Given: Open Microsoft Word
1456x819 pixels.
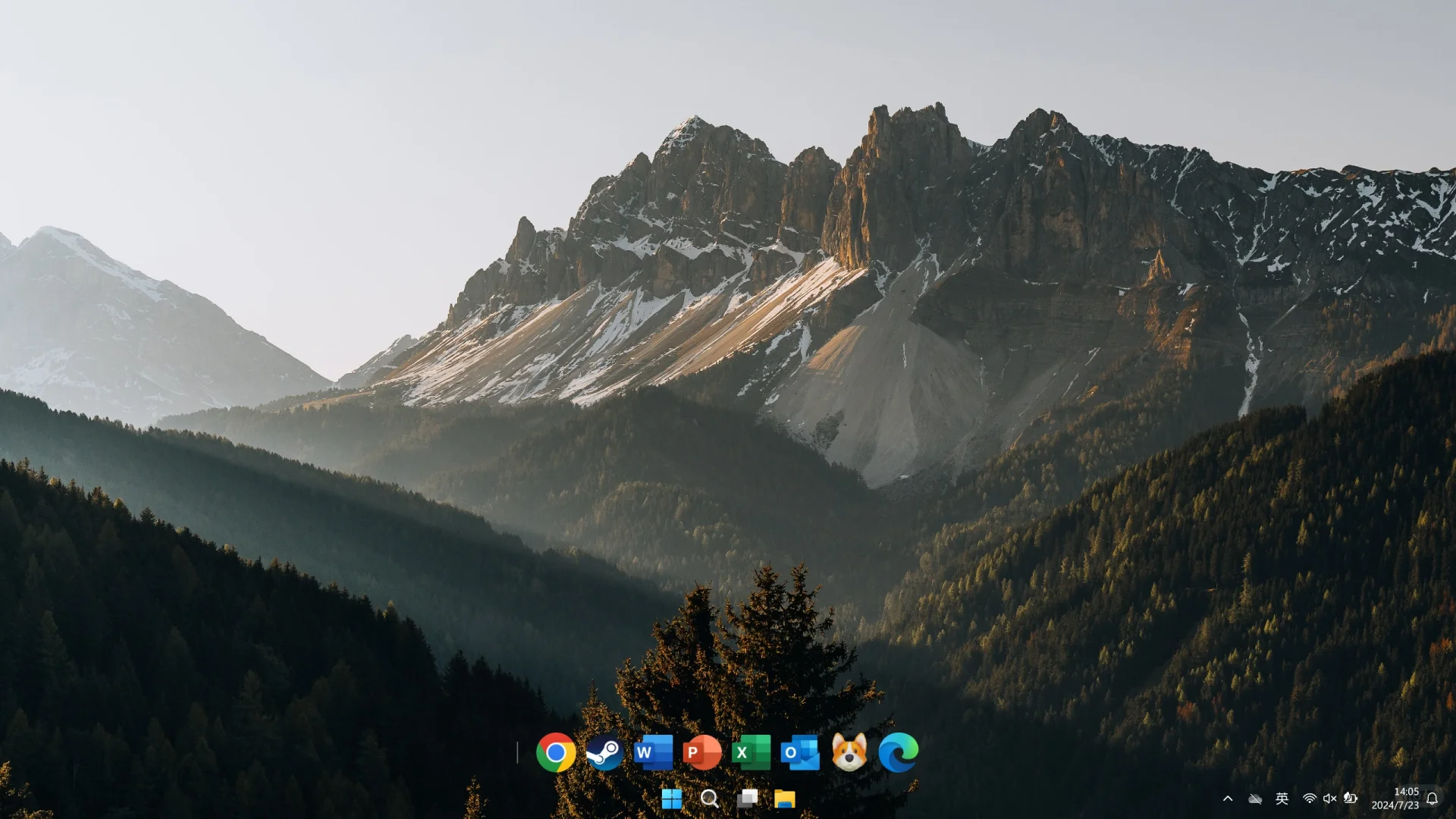Looking at the screenshot, I should tap(653, 752).
